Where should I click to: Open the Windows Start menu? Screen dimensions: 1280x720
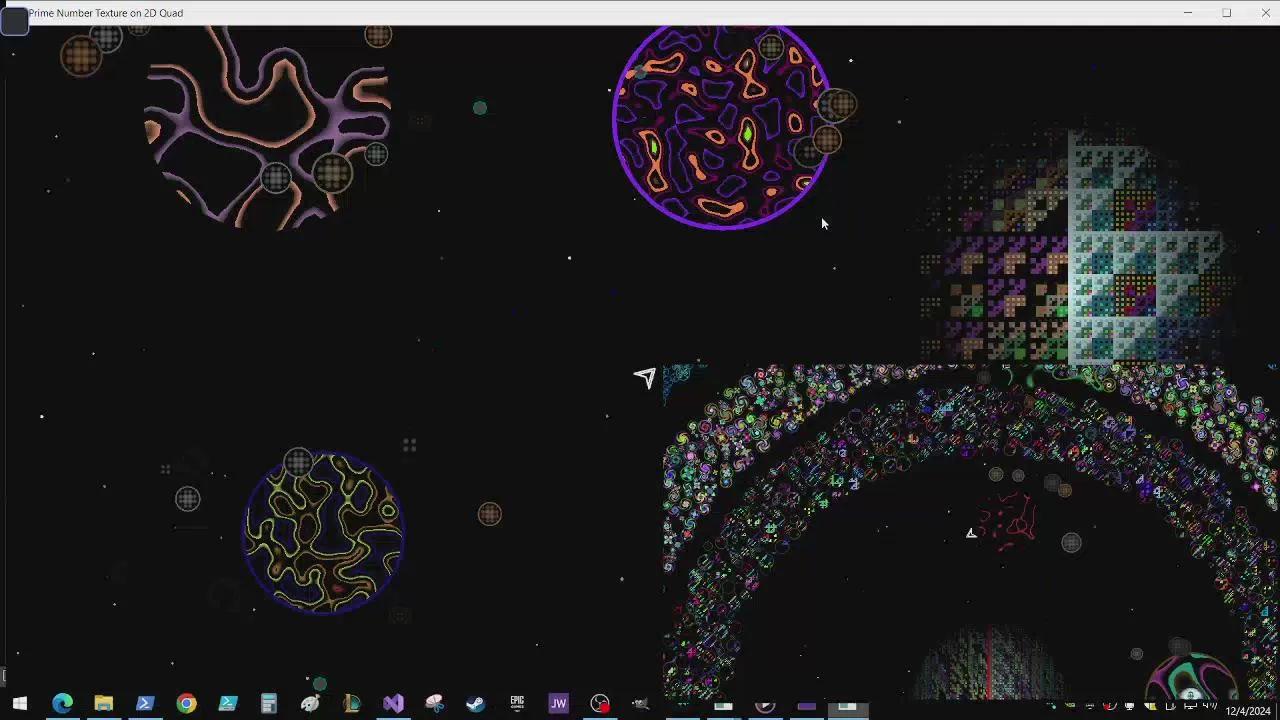pyautogui.click(x=20, y=703)
